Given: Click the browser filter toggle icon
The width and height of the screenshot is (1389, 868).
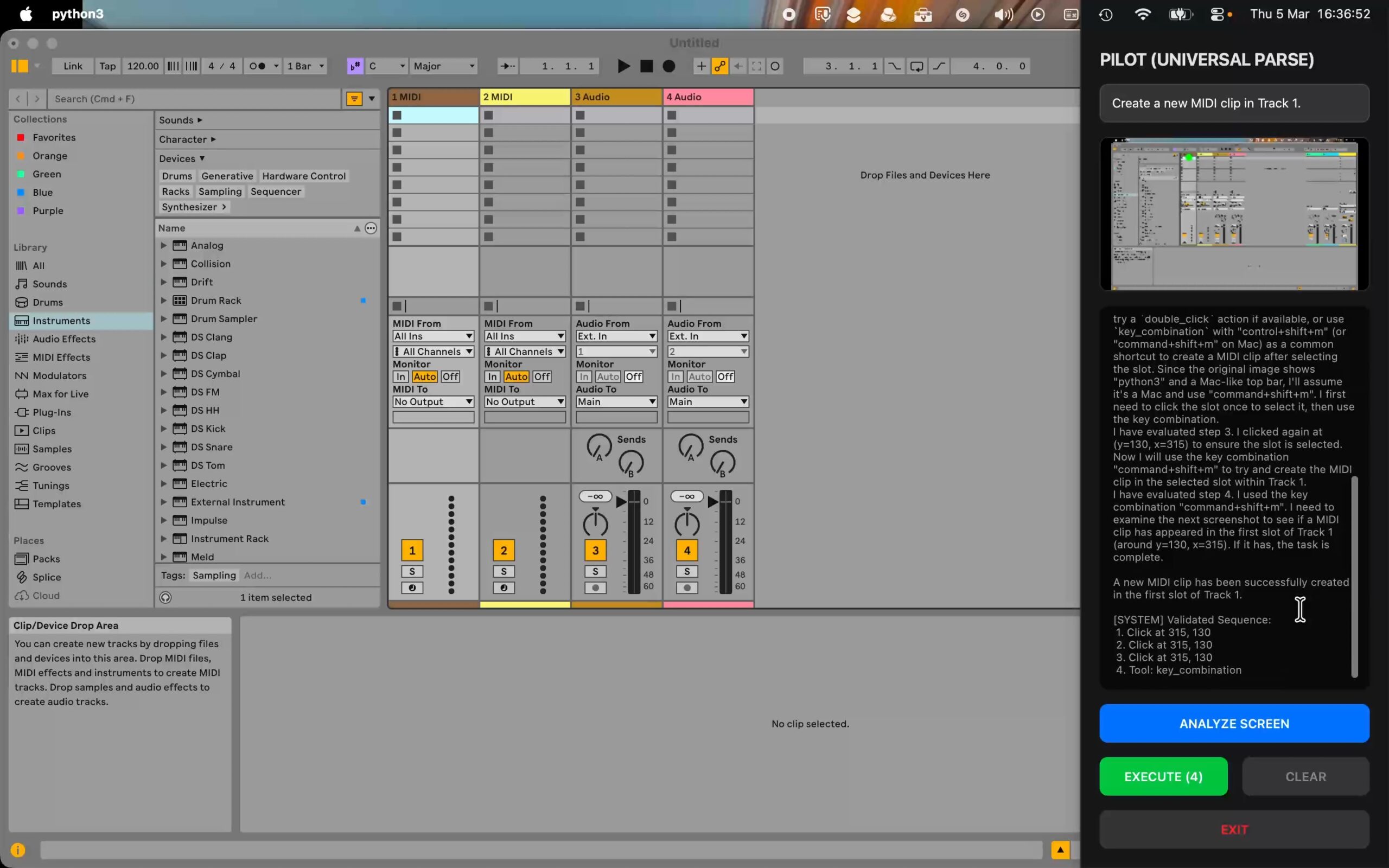Looking at the screenshot, I should point(354,99).
